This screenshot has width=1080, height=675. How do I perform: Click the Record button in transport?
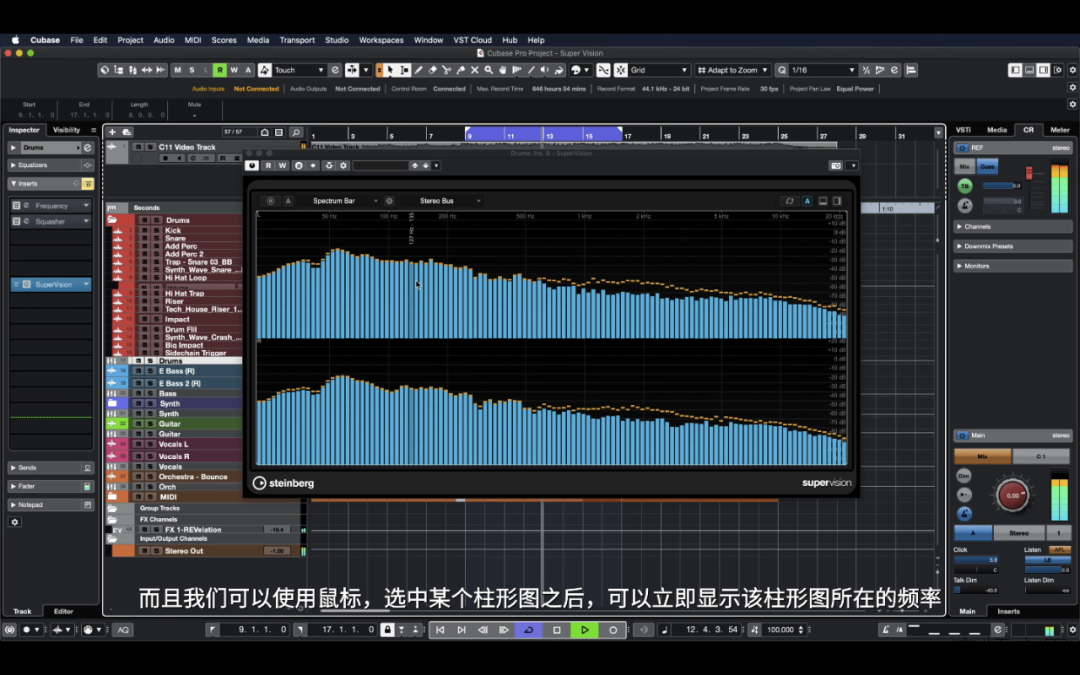click(x=613, y=630)
